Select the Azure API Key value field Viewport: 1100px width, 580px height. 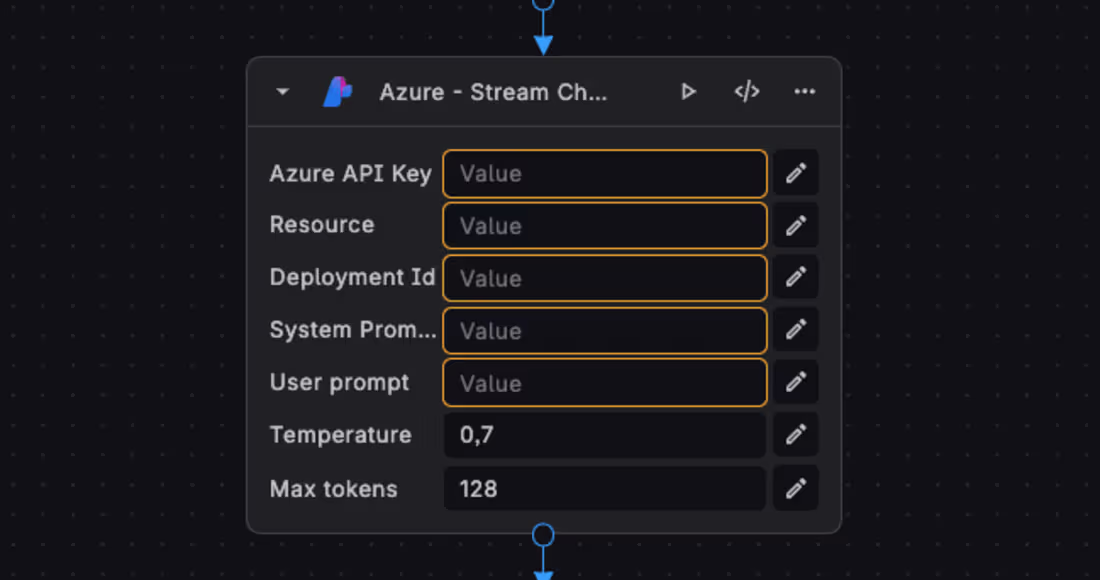[x=604, y=173]
